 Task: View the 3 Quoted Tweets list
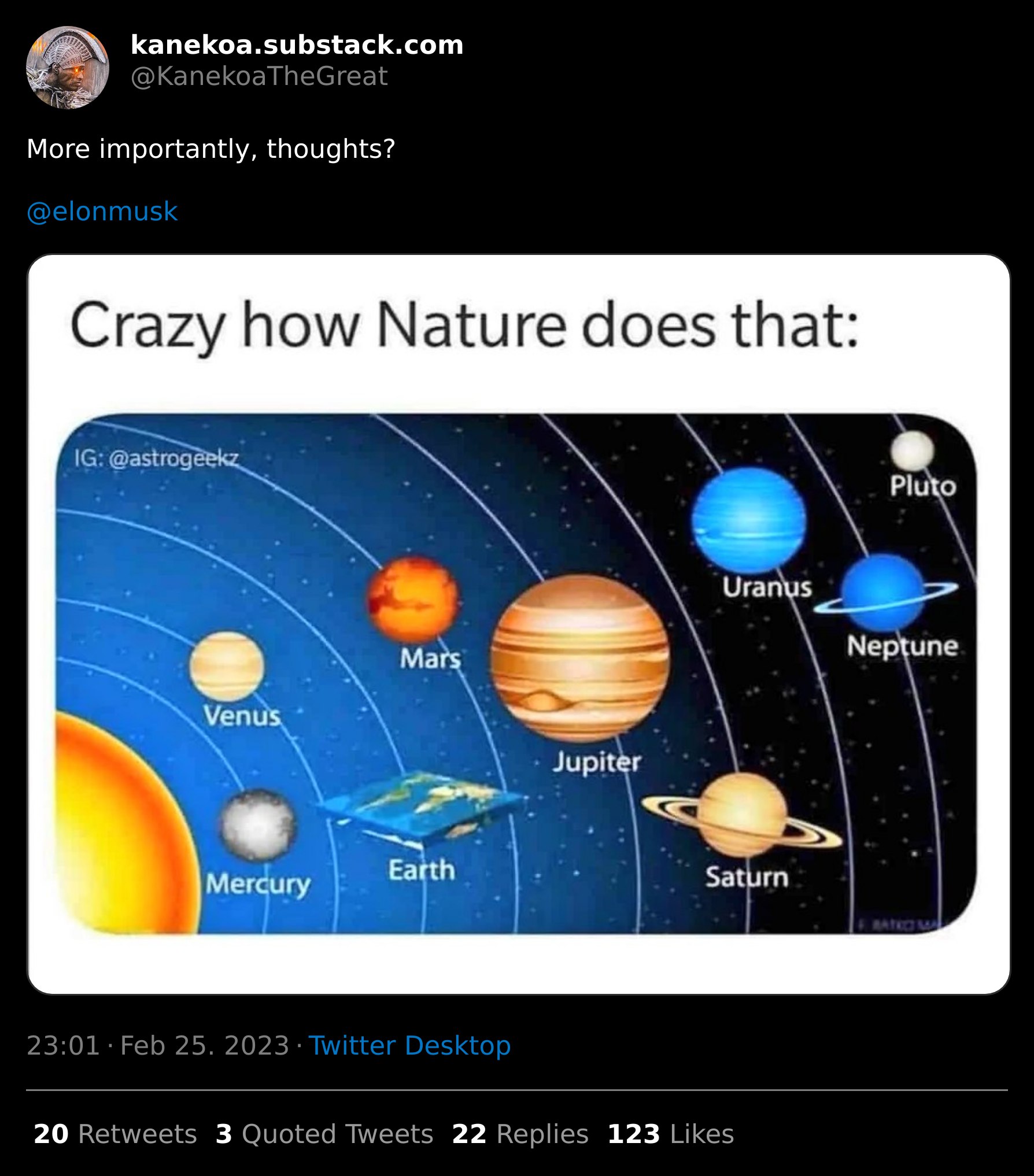coord(324,1134)
